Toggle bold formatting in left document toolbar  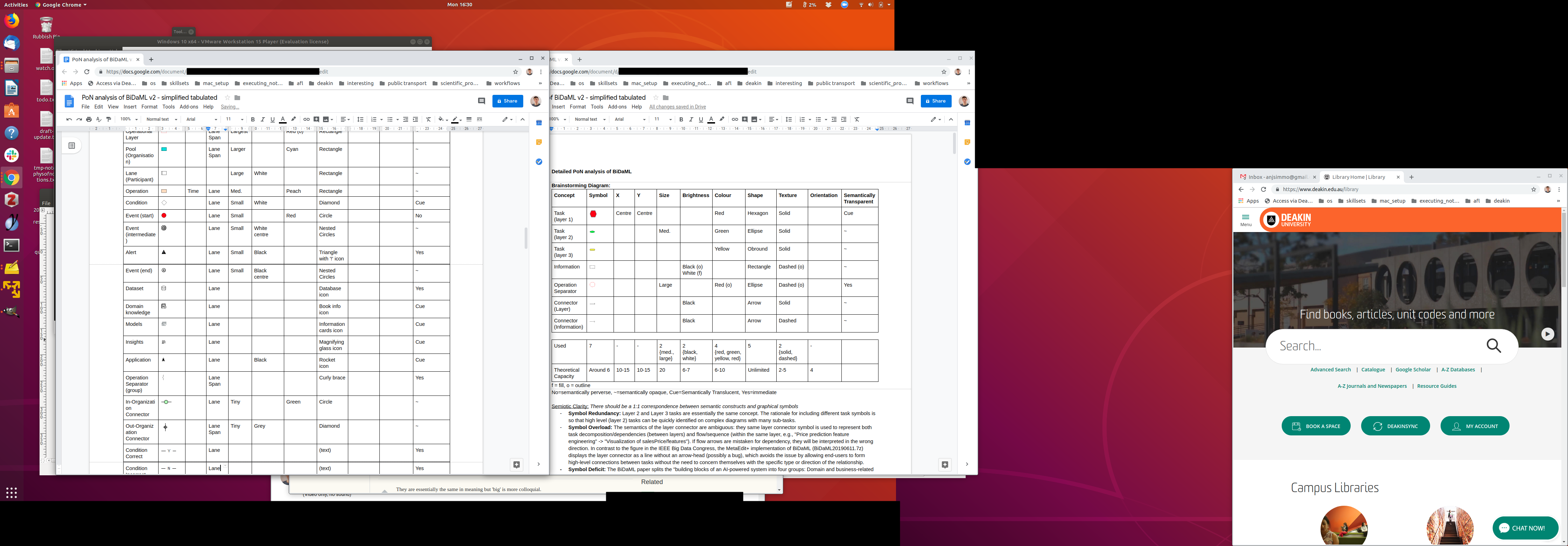point(253,119)
